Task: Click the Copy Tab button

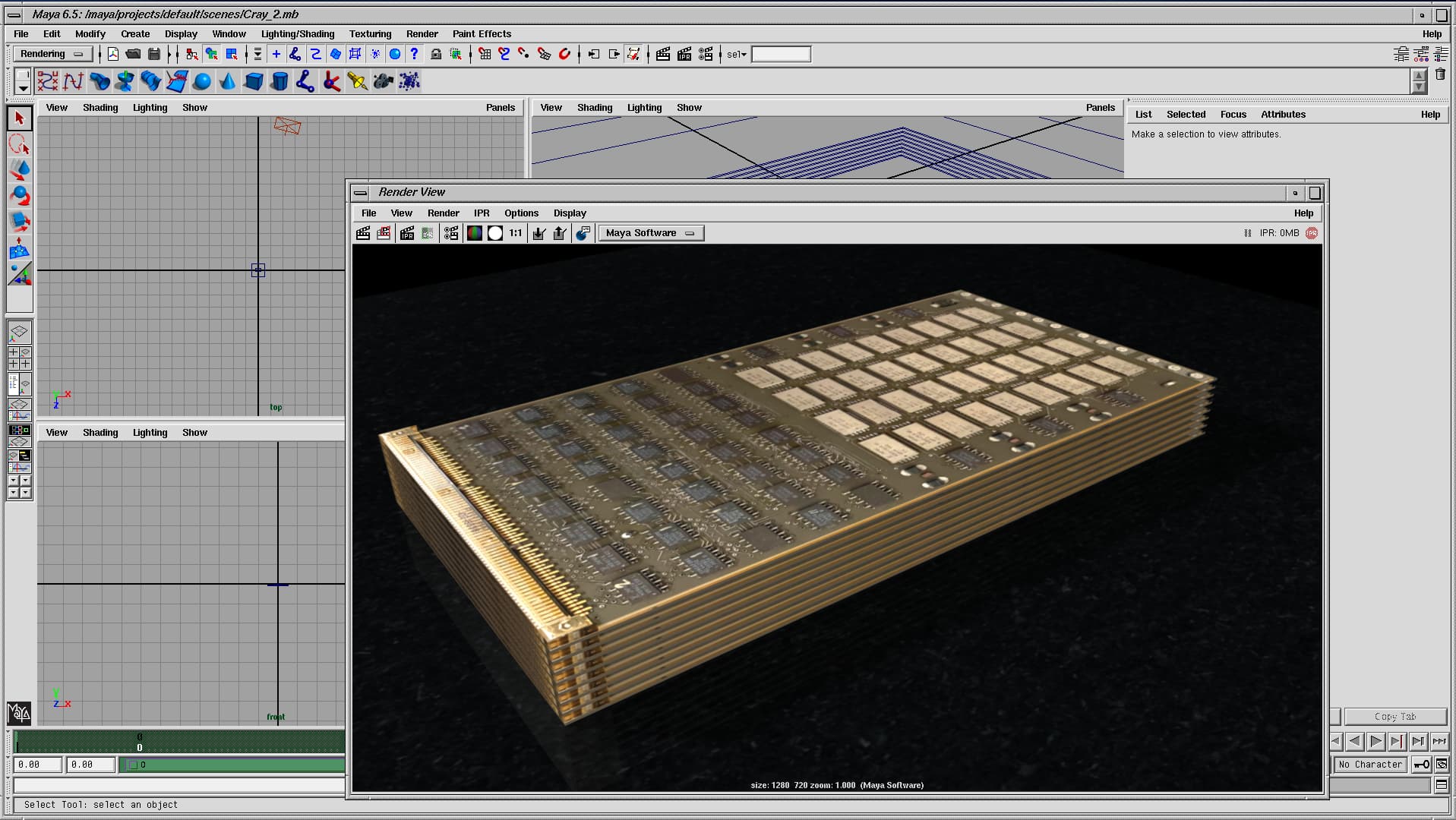Action: tap(1394, 717)
